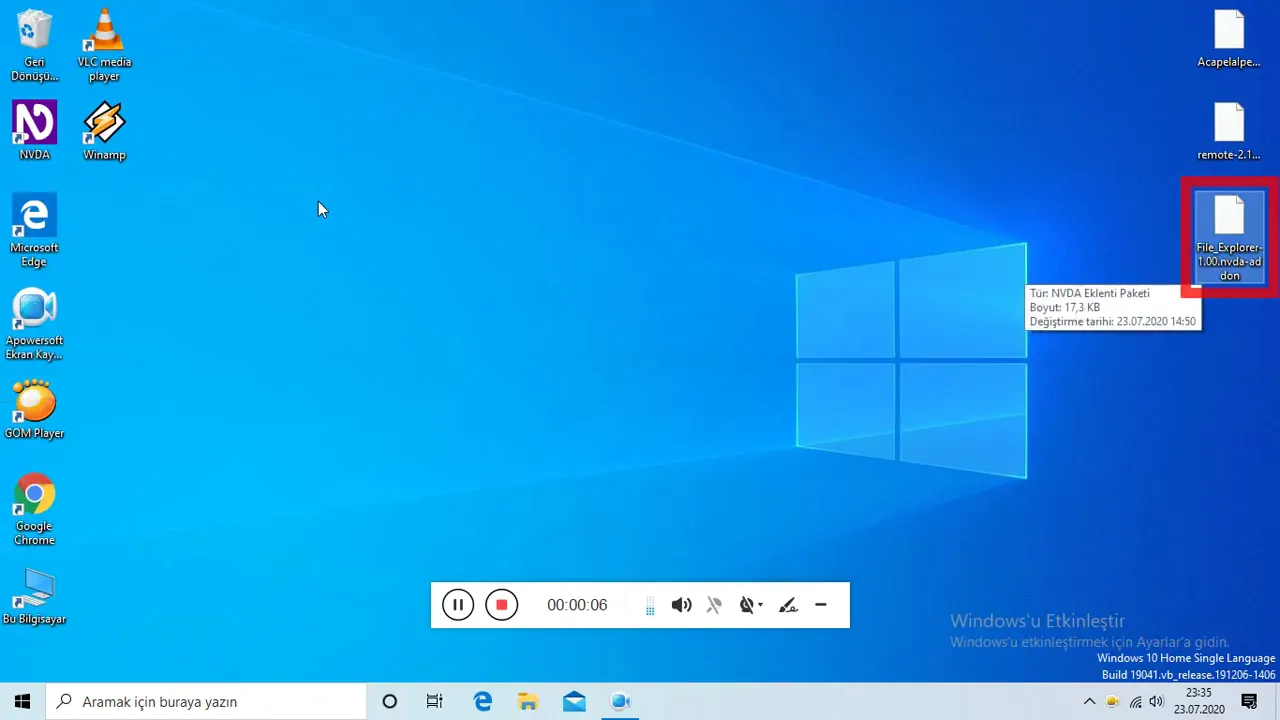Expand hidden system tray icons
Image resolution: width=1280 pixels, height=720 pixels.
(1089, 701)
